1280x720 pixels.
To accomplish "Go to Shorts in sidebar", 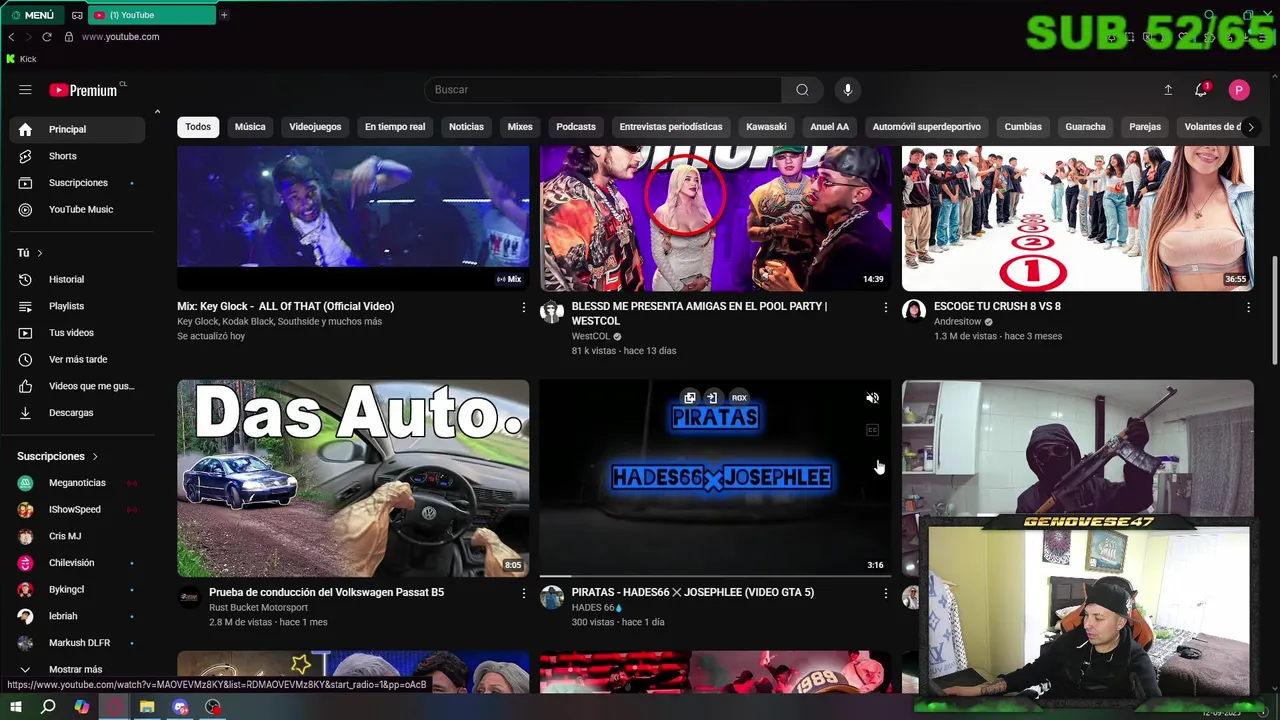I will [x=77, y=156].
